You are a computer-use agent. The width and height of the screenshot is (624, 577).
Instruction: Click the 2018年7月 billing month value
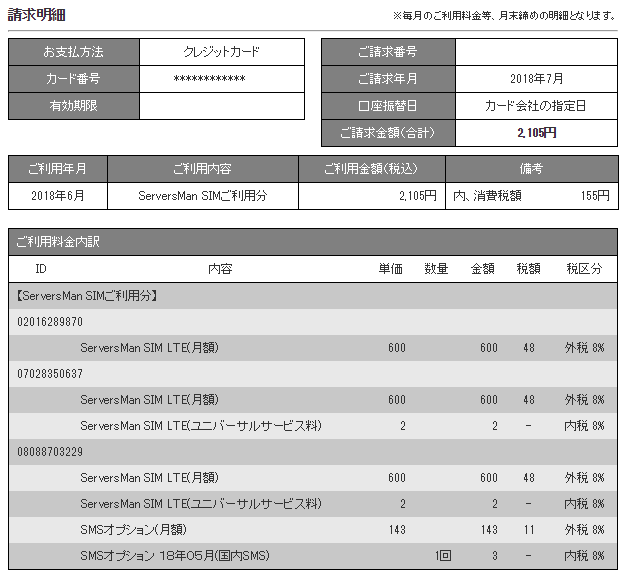point(536,79)
